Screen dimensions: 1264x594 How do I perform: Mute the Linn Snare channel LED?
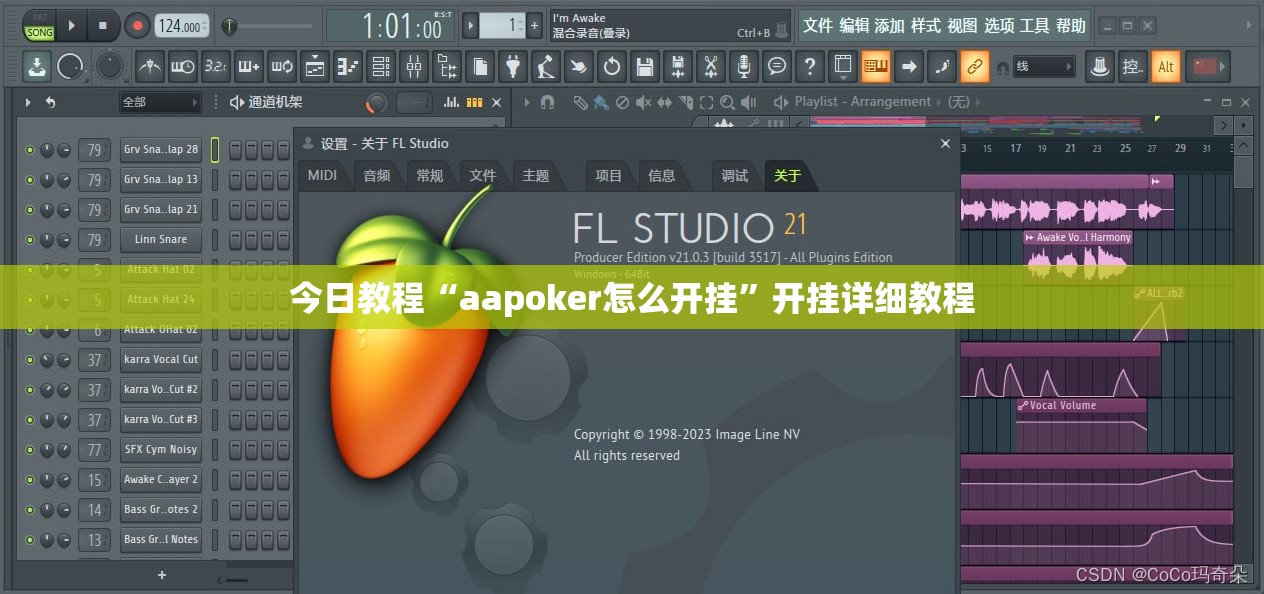point(30,240)
